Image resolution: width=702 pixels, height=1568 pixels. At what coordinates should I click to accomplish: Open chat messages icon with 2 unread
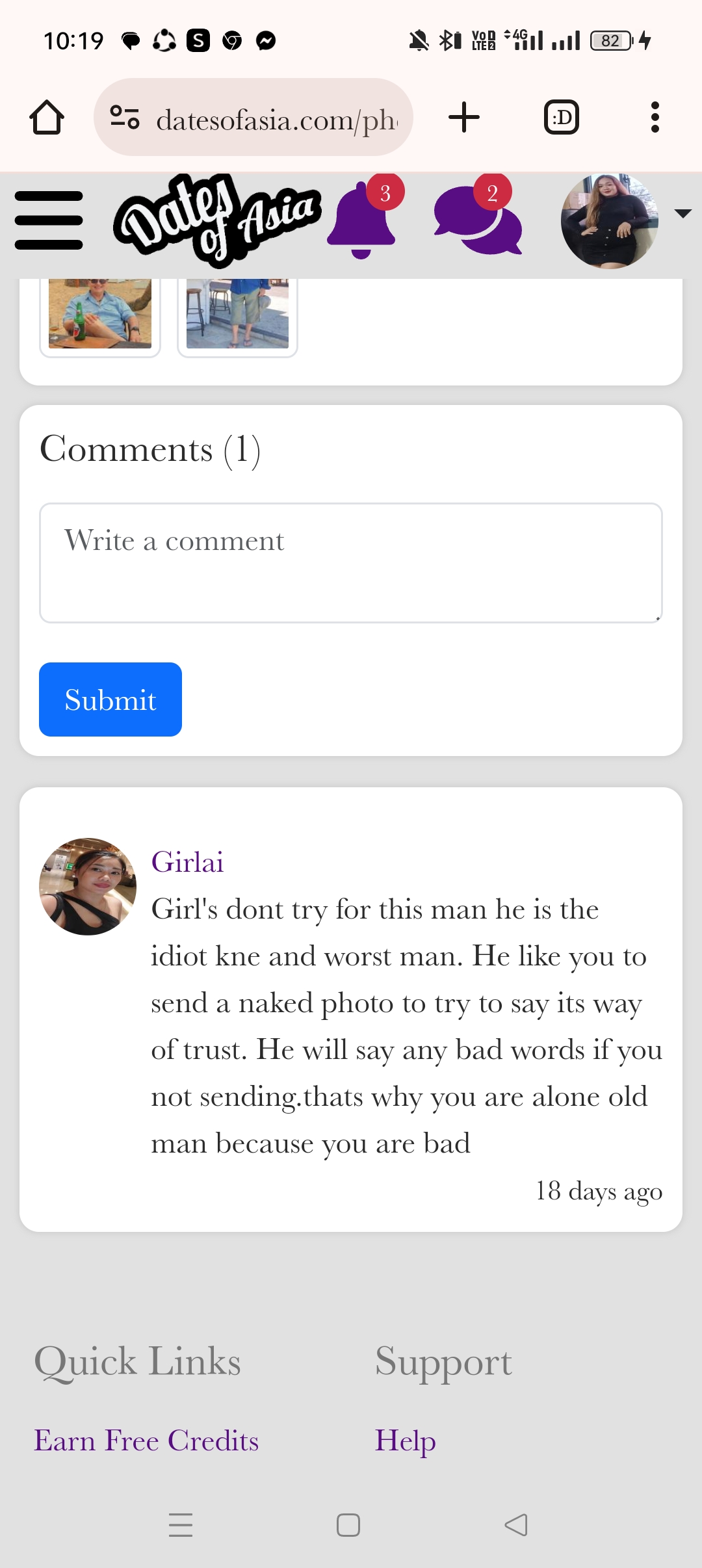click(478, 218)
